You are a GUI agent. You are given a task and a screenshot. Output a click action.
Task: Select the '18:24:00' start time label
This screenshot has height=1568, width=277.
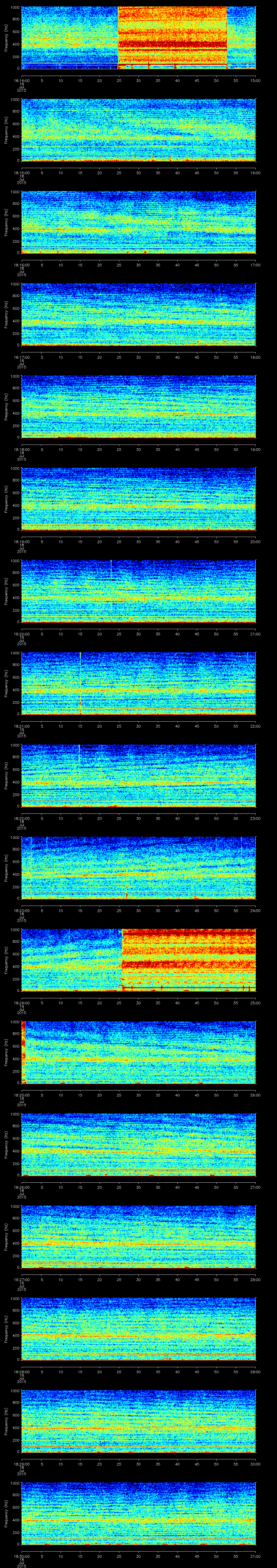pos(21,1003)
